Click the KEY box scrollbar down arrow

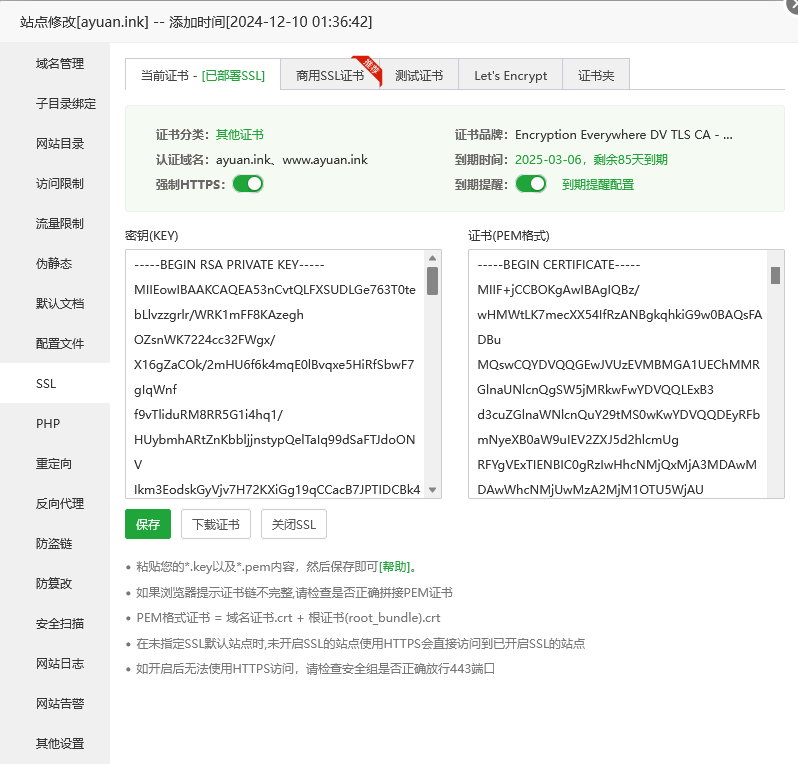click(x=433, y=490)
